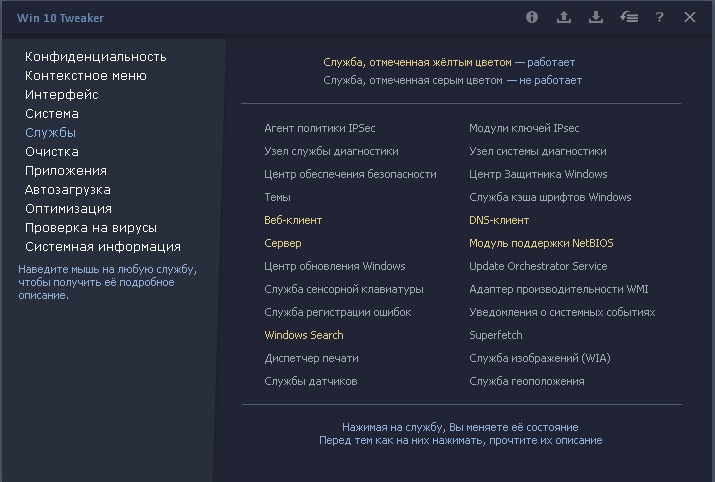Screen dimensions: 715x482
Task: Select the Очистка menu item
Action: (52, 152)
